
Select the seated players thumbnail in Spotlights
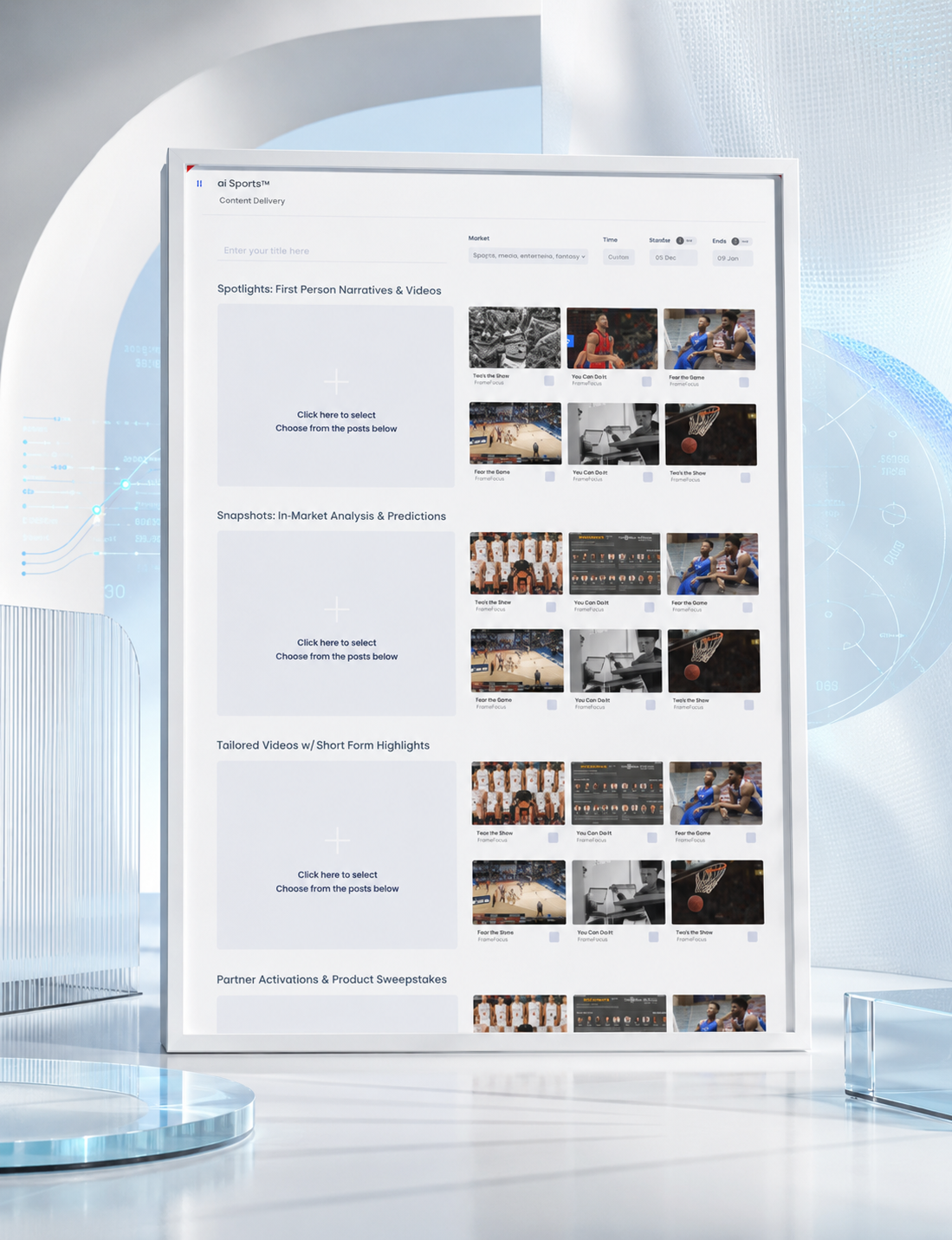coord(709,340)
